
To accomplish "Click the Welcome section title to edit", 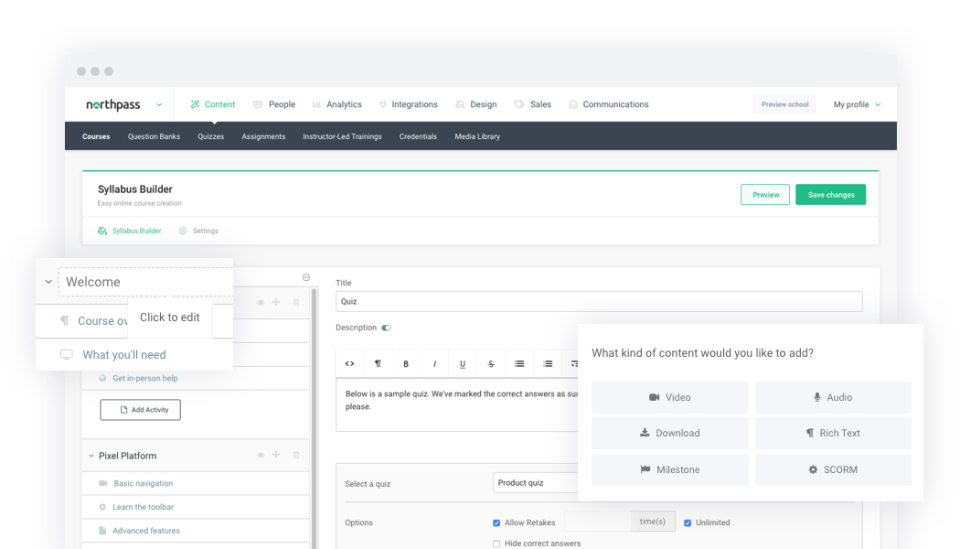I will pos(146,282).
